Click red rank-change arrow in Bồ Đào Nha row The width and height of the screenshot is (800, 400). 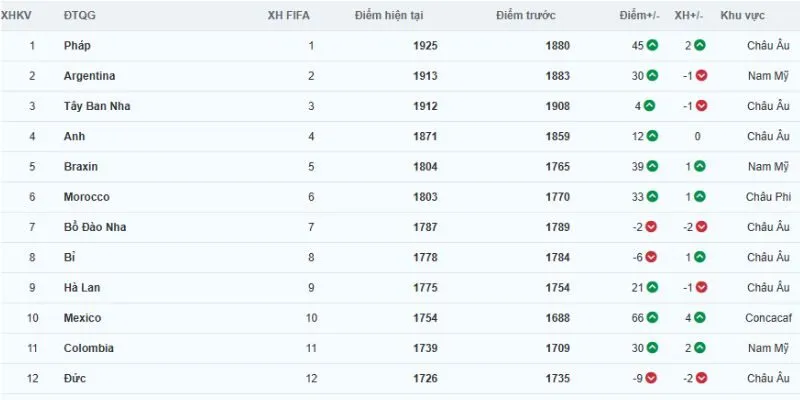[x=702, y=227]
